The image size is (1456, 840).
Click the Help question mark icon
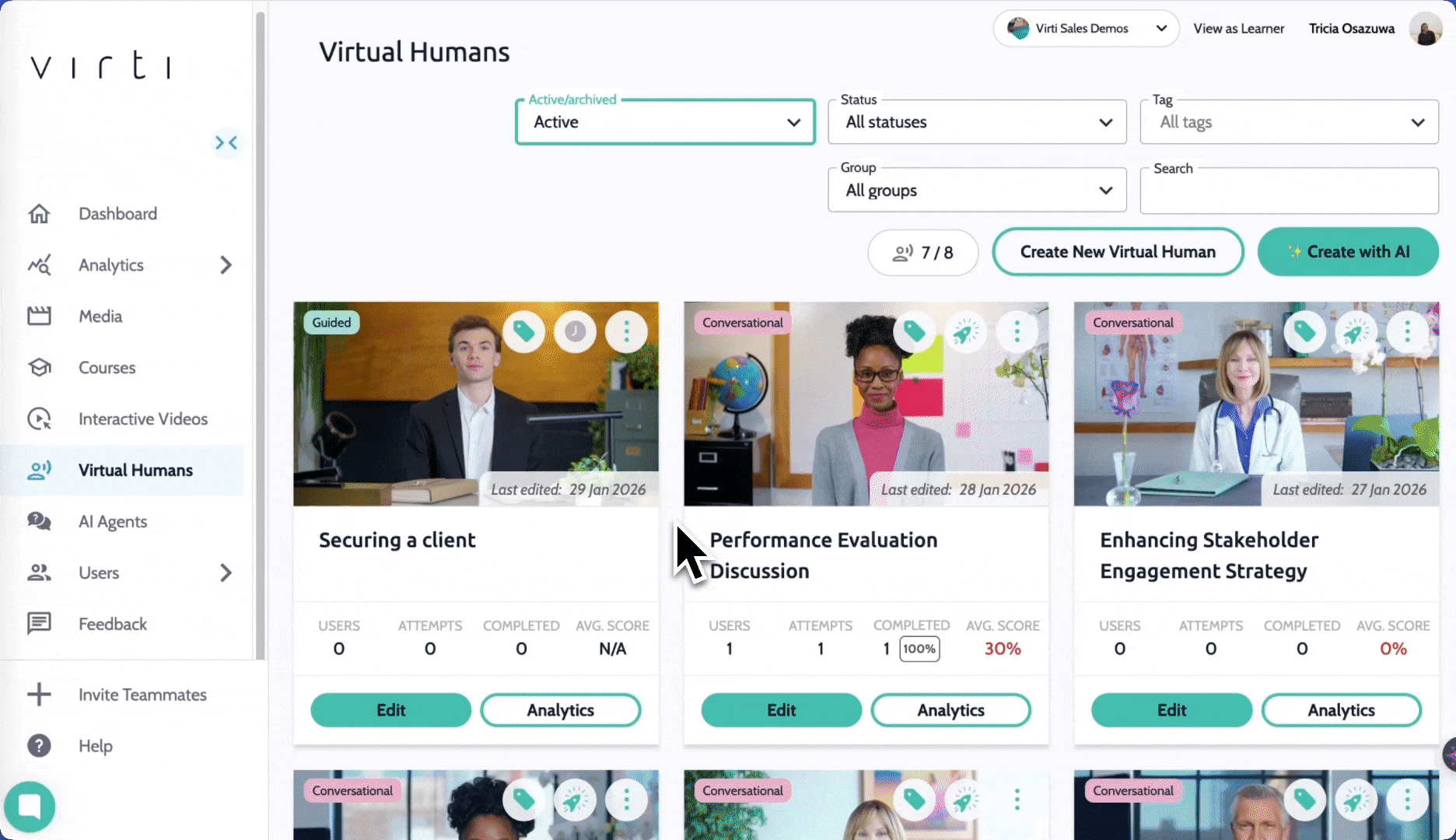pos(39,746)
